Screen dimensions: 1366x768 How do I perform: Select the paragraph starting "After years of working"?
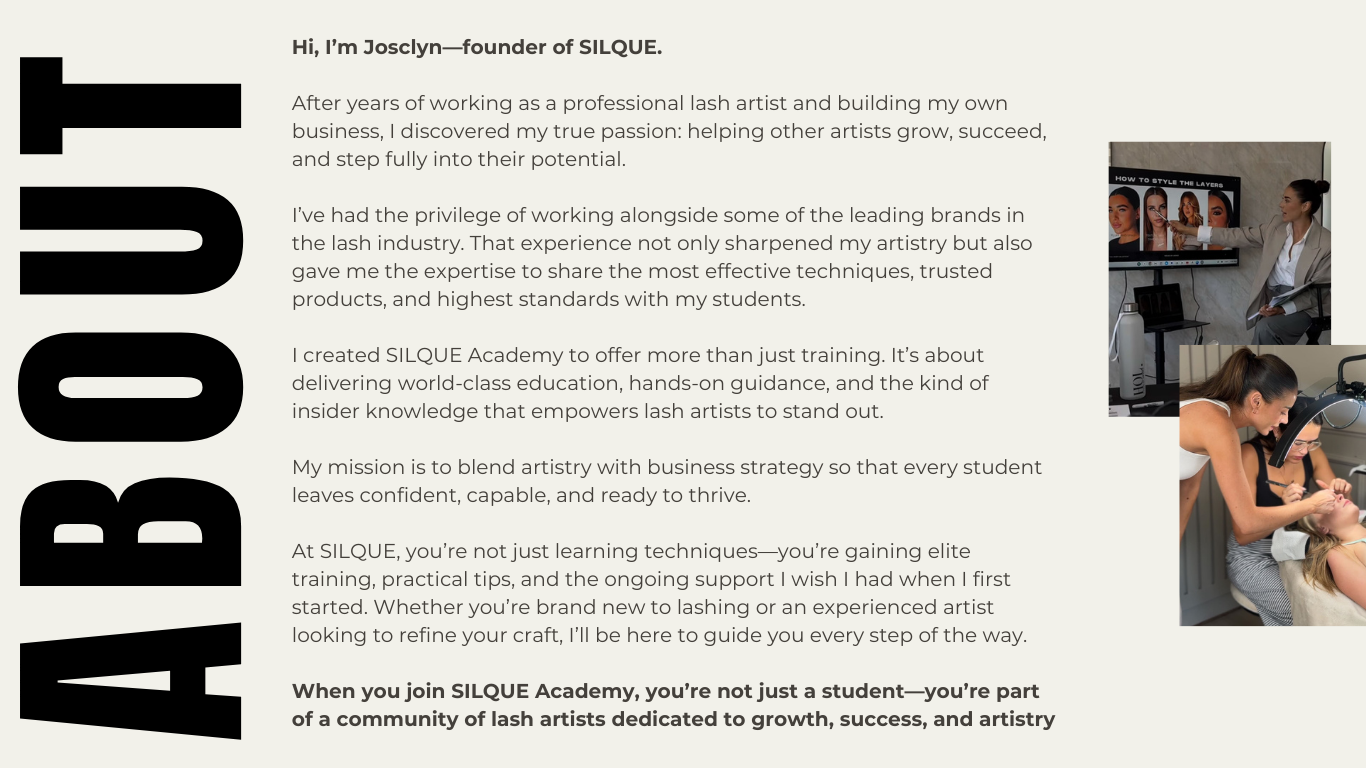click(668, 131)
